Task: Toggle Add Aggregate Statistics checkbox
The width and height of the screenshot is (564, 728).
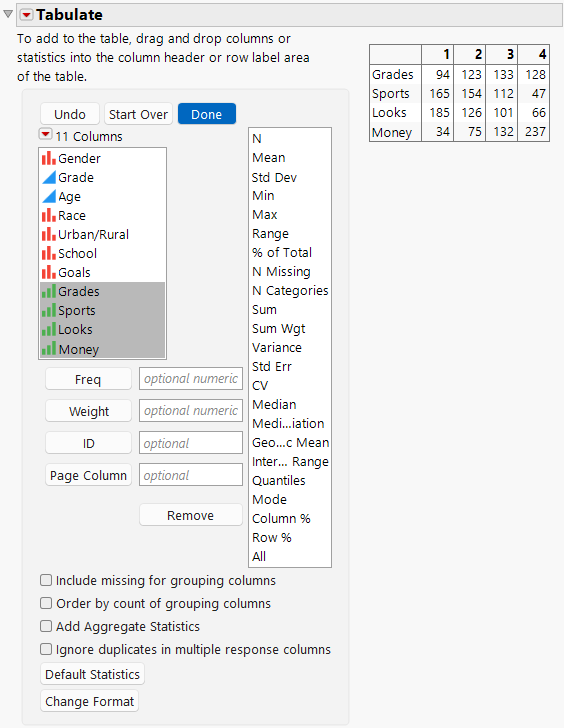Action: click(x=45, y=626)
